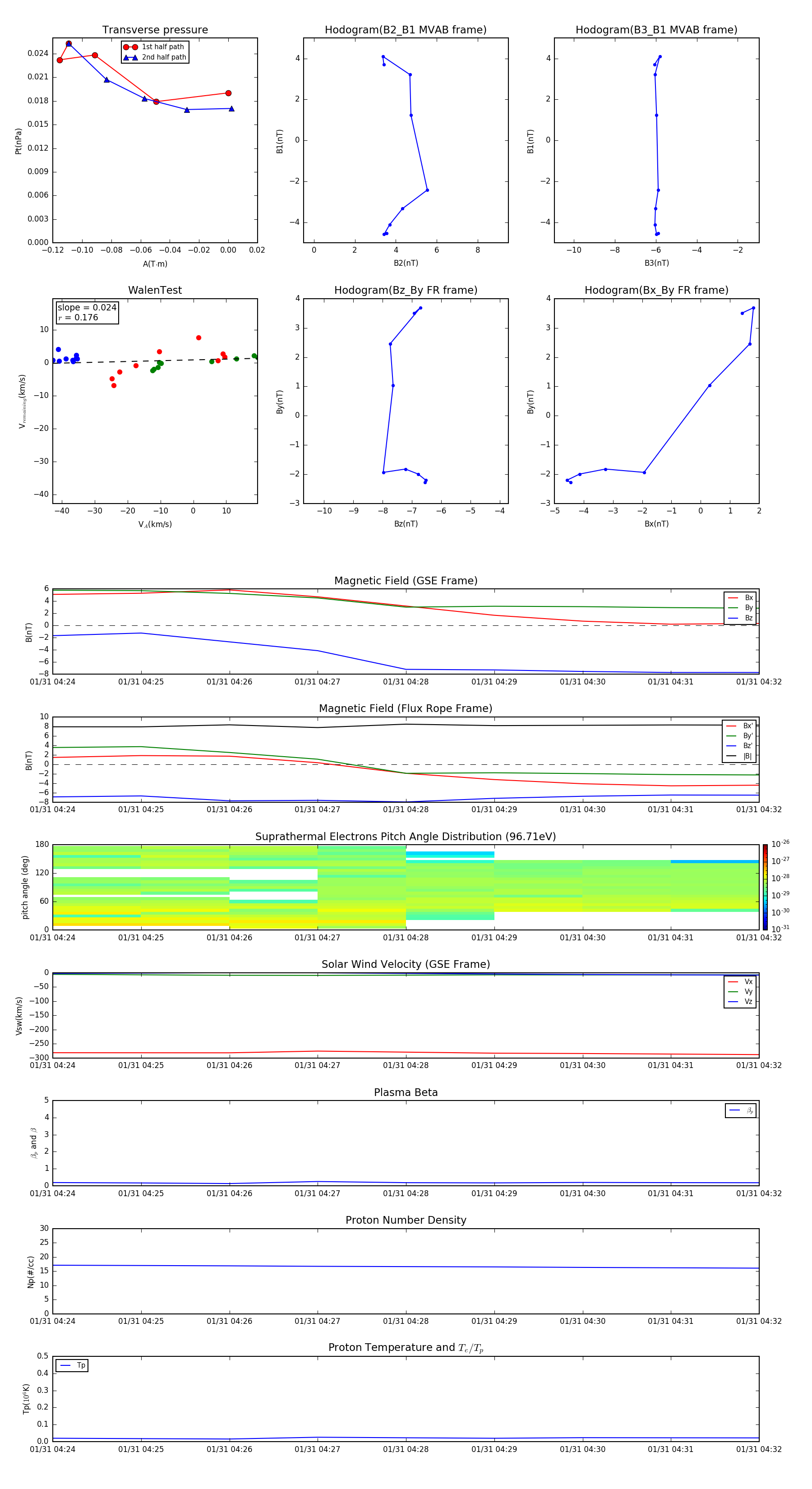
Task: Click the Hodogram(B3_B1 MVAB frame) title
Action: pyautogui.click(x=656, y=30)
